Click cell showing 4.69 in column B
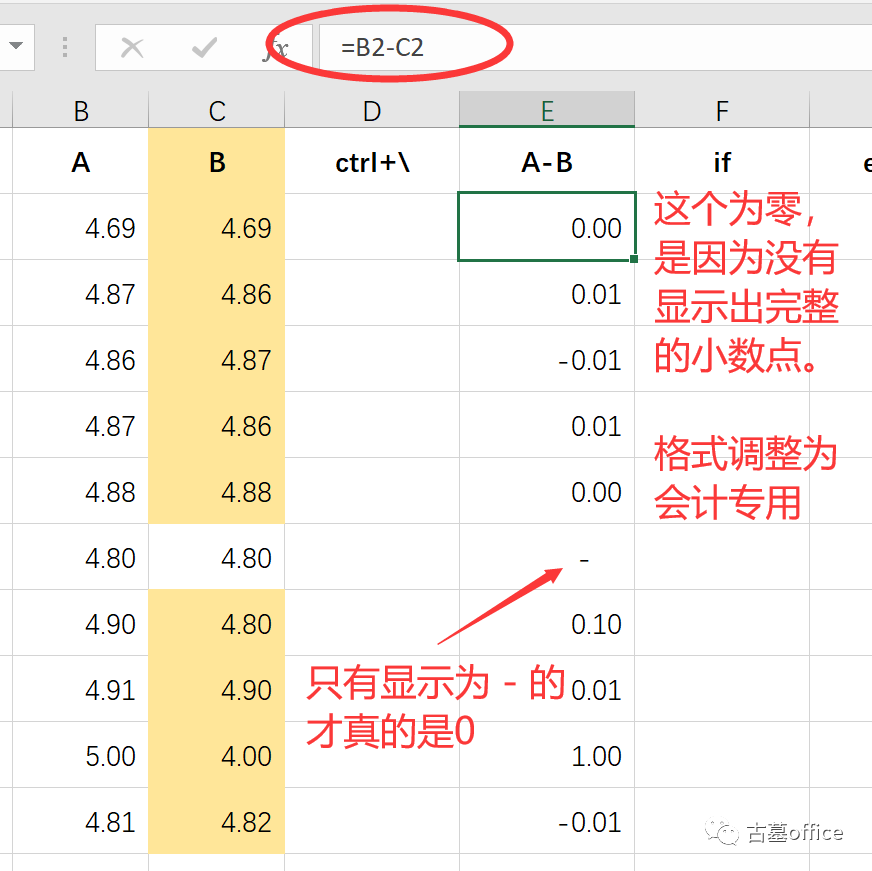The height and width of the screenshot is (871, 872). (x=81, y=227)
